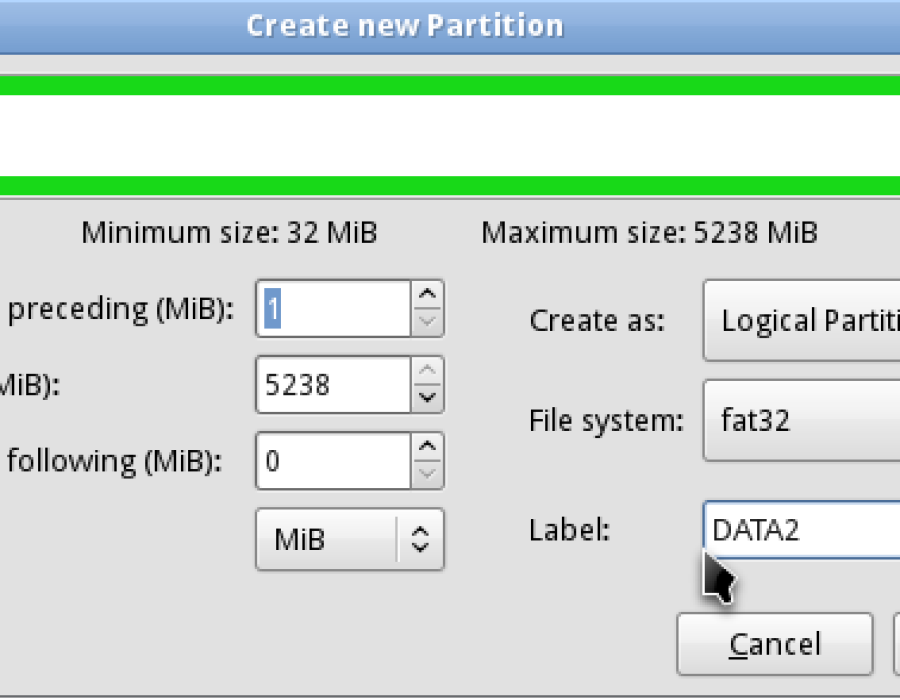
Task: Click the Label: caption text
Action: pyautogui.click(x=569, y=530)
